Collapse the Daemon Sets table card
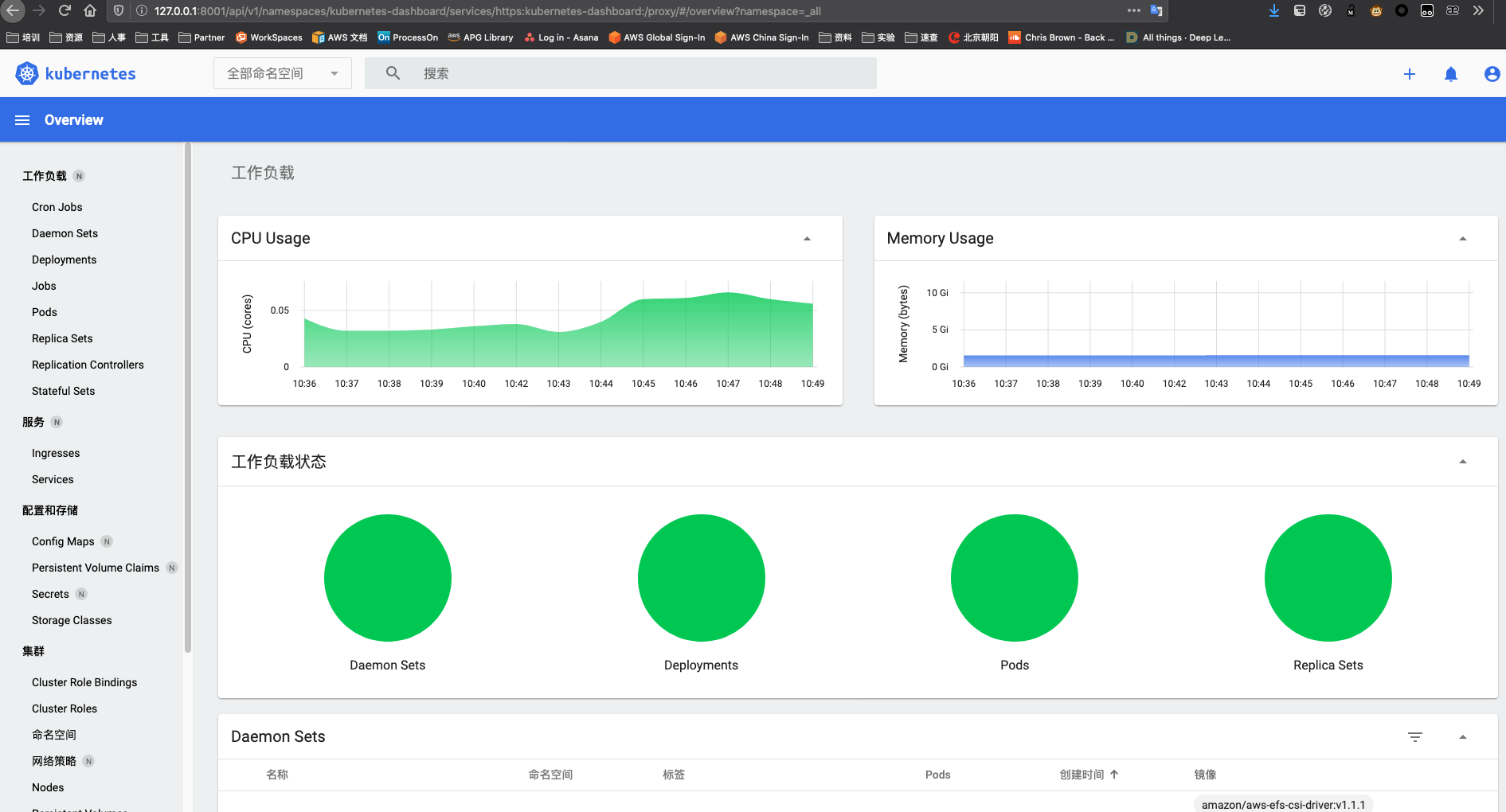1506x812 pixels. pyautogui.click(x=1462, y=737)
